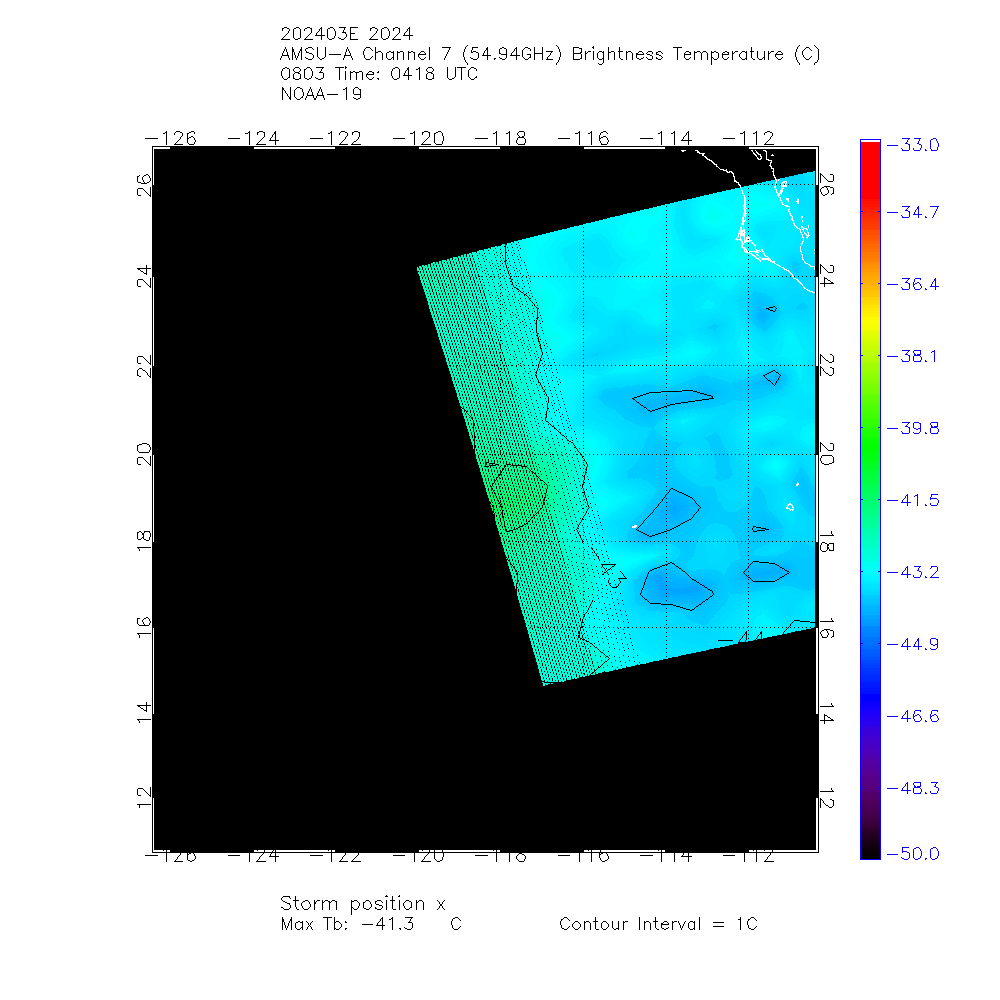This screenshot has width=1000, height=1000.
Task: Click the 'Storm position x' legend text
Action: 362,904
